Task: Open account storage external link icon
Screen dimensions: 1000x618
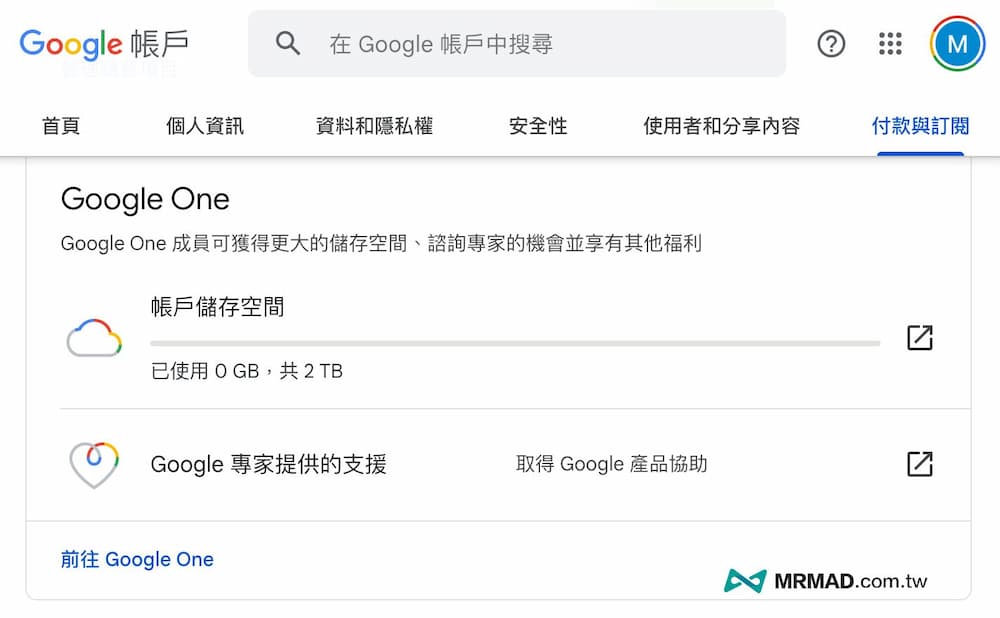Action: (x=919, y=338)
